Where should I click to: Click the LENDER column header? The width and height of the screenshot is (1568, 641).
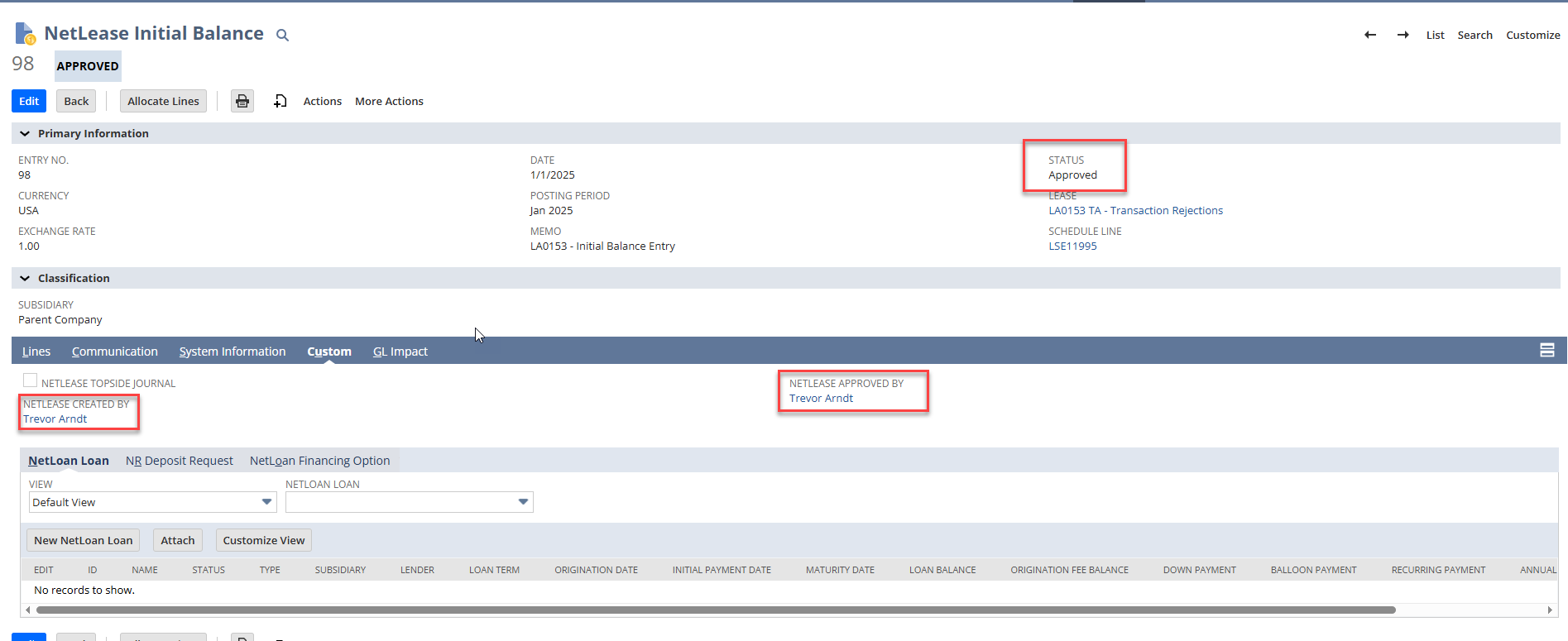coord(417,570)
